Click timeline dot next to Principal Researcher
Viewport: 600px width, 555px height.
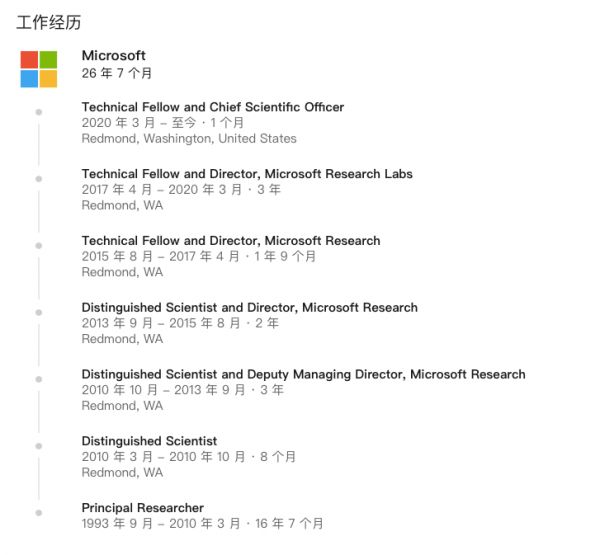click(38, 512)
